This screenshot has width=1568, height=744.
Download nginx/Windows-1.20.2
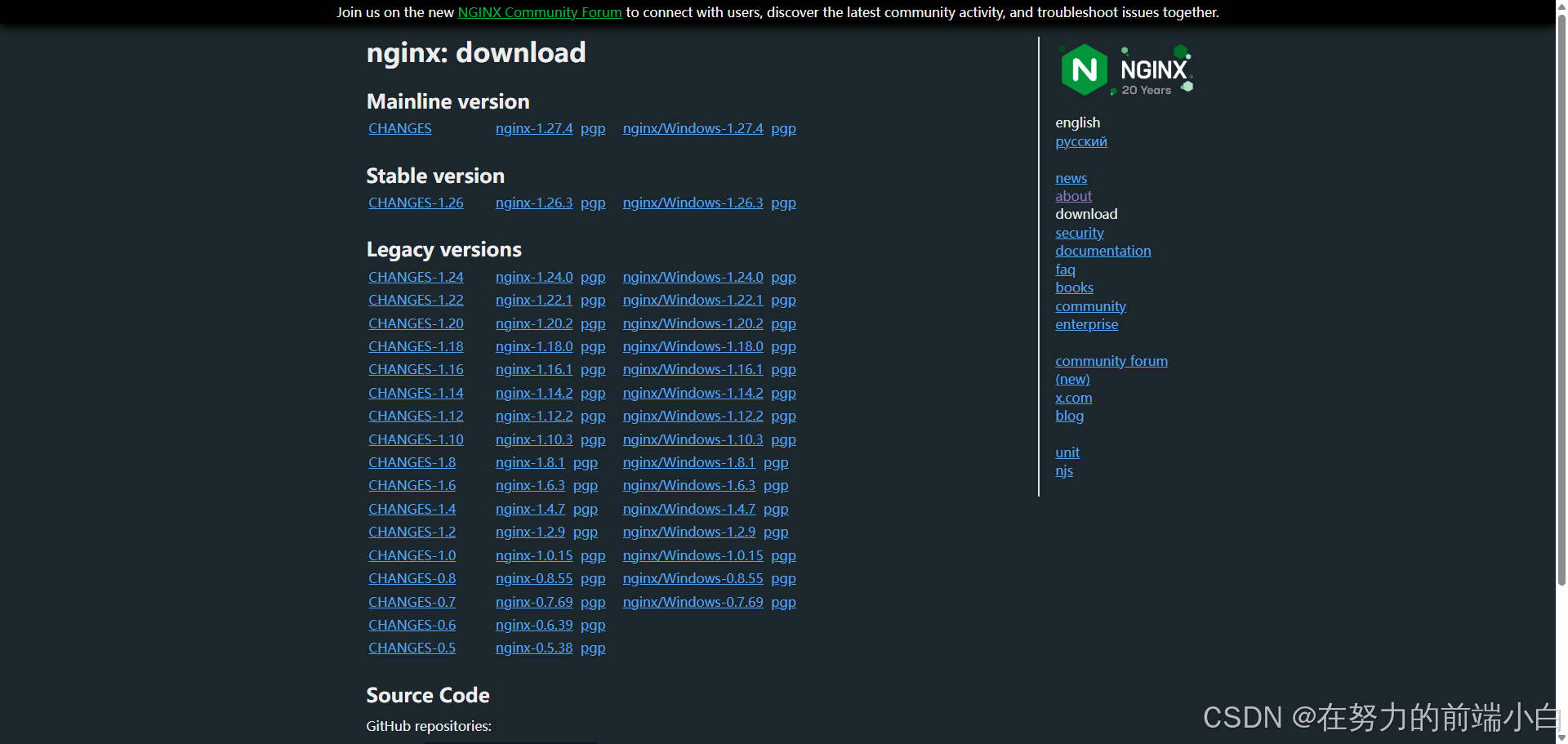pos(693,323)
